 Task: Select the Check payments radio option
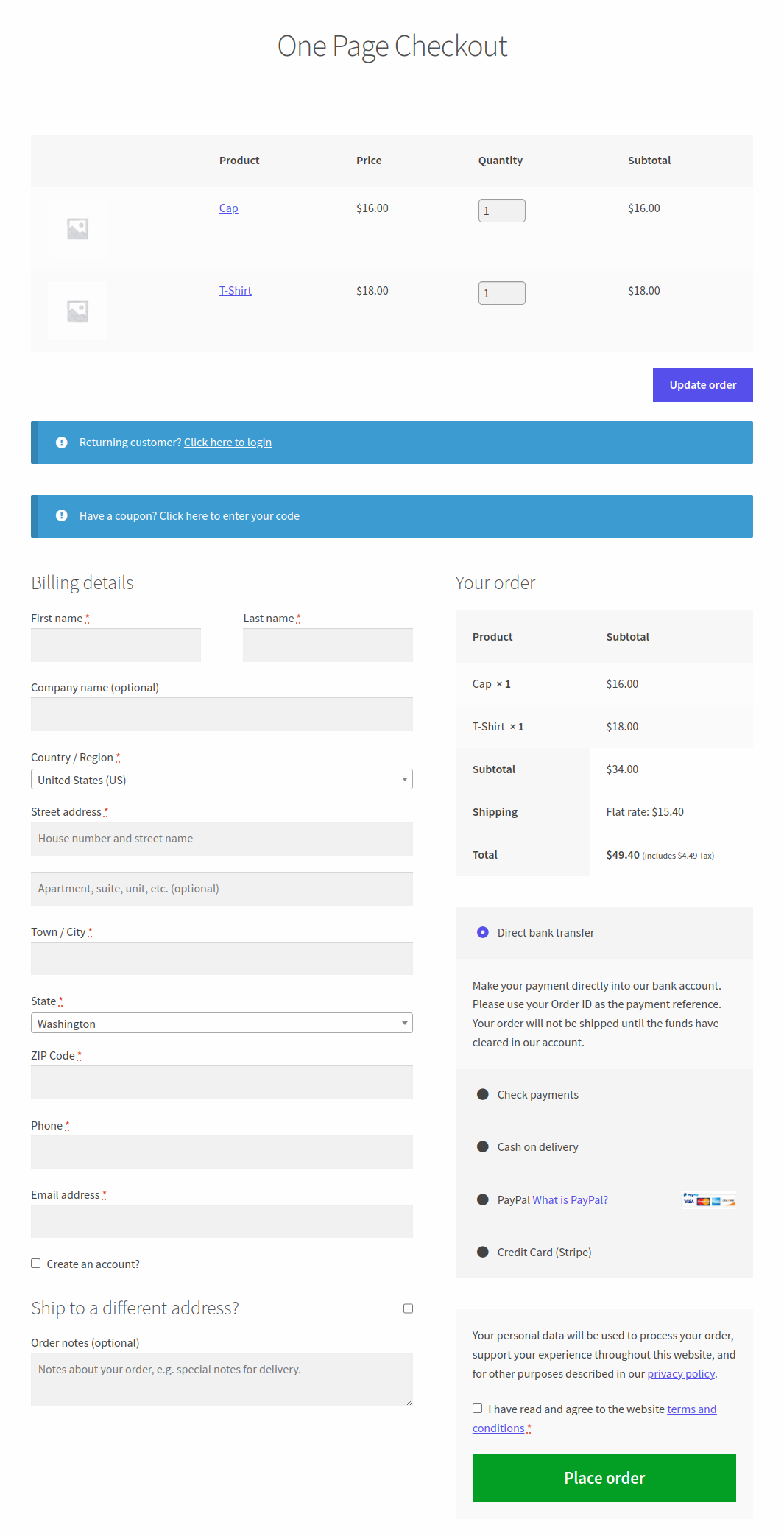pos(483,1095)
